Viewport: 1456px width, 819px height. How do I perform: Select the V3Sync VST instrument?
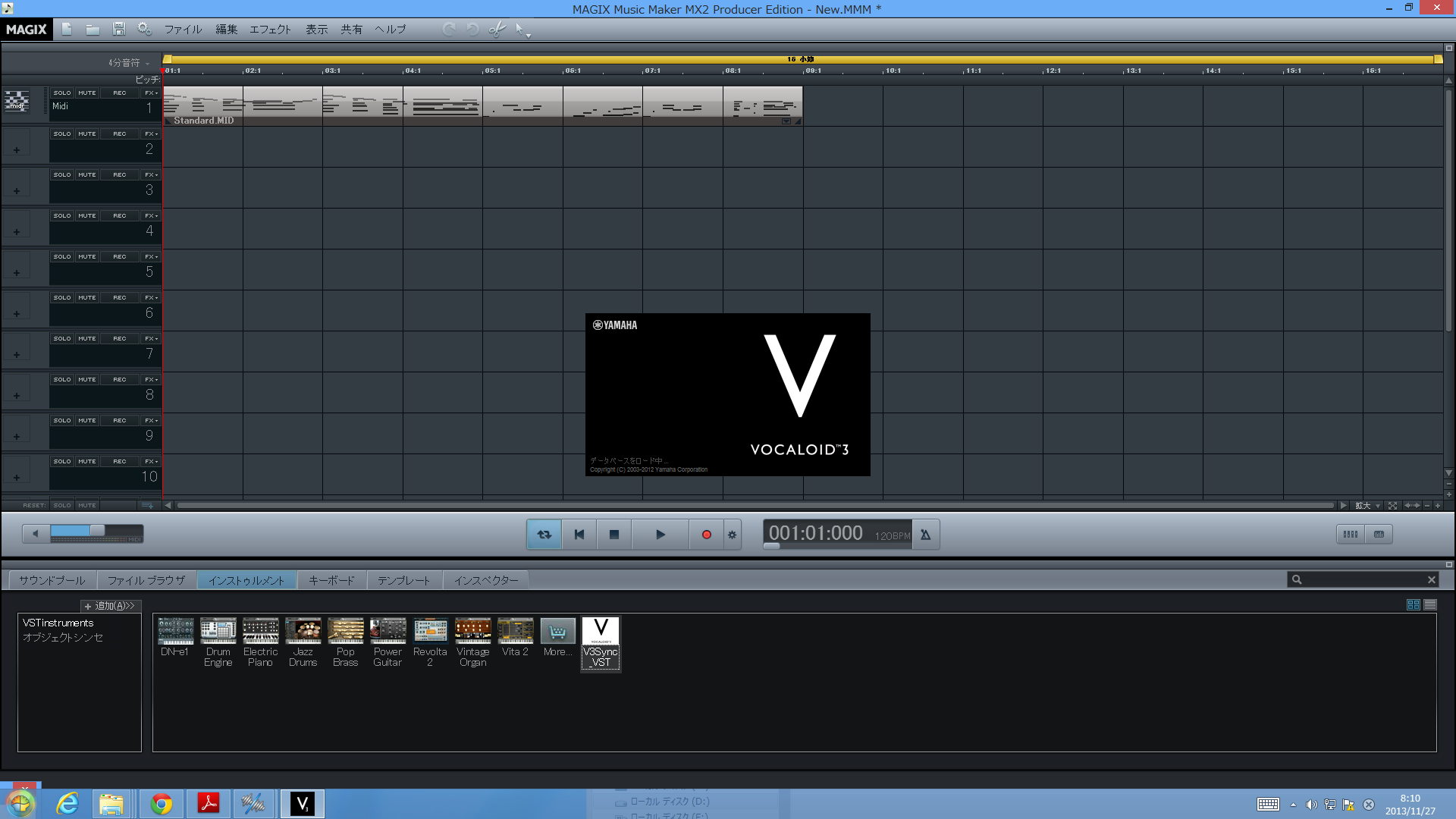(601, 643)
